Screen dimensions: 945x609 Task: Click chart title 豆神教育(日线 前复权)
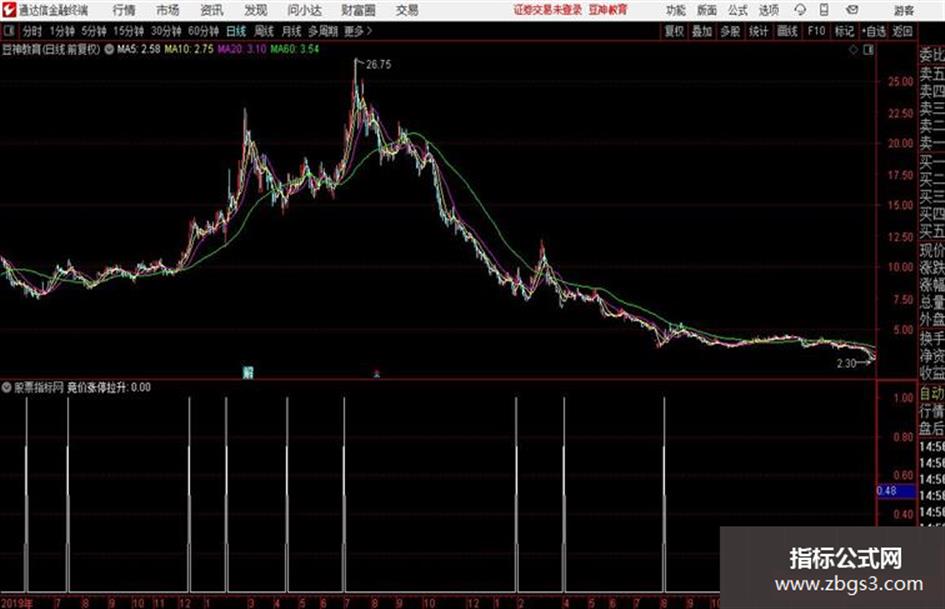[x=51, y=49]
